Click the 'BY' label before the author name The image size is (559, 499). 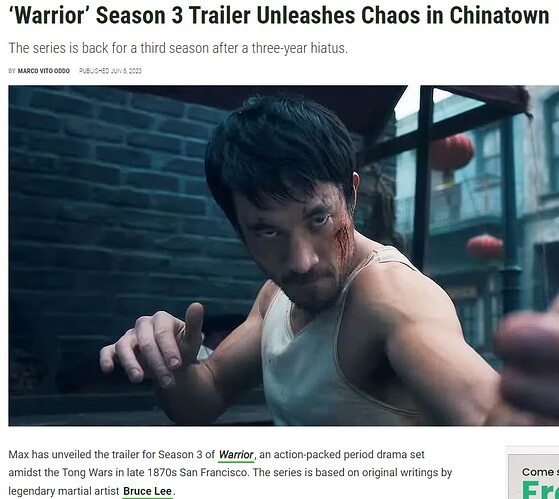[12, 71]
